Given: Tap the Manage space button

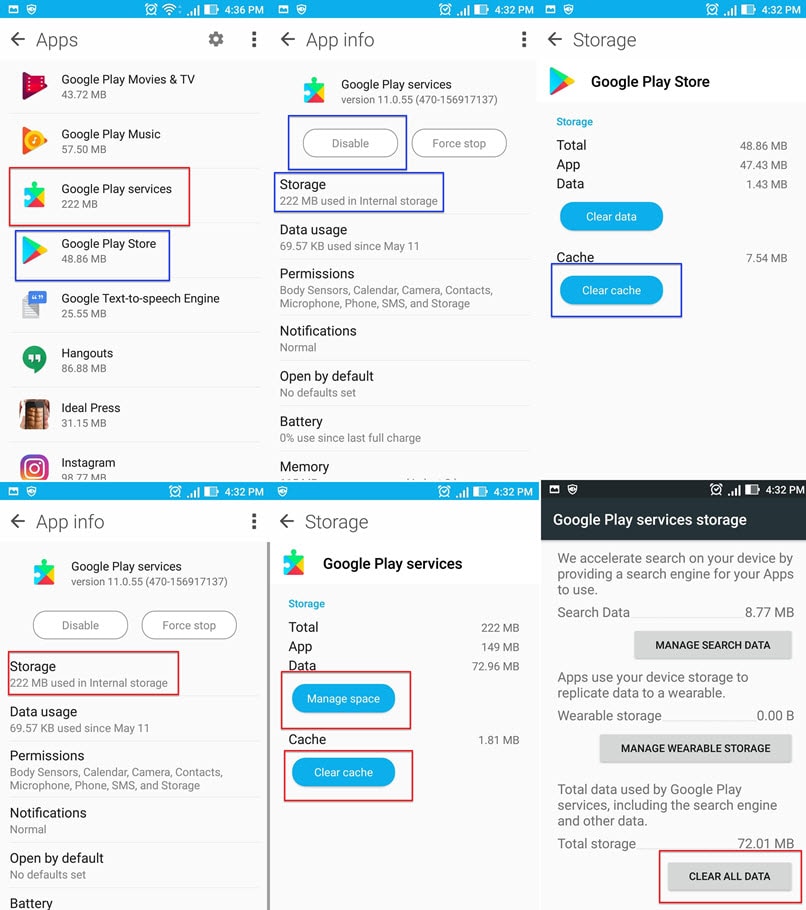Looking at the screenshot, I should [x=344, y=699].
